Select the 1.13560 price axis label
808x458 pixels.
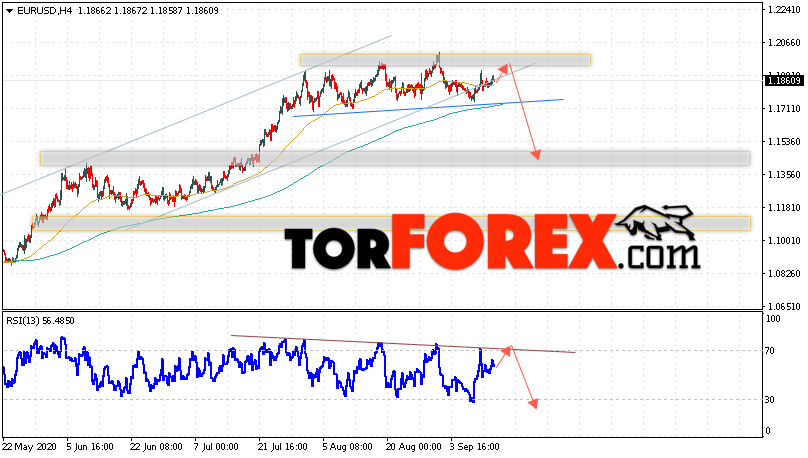click(784, 175)
